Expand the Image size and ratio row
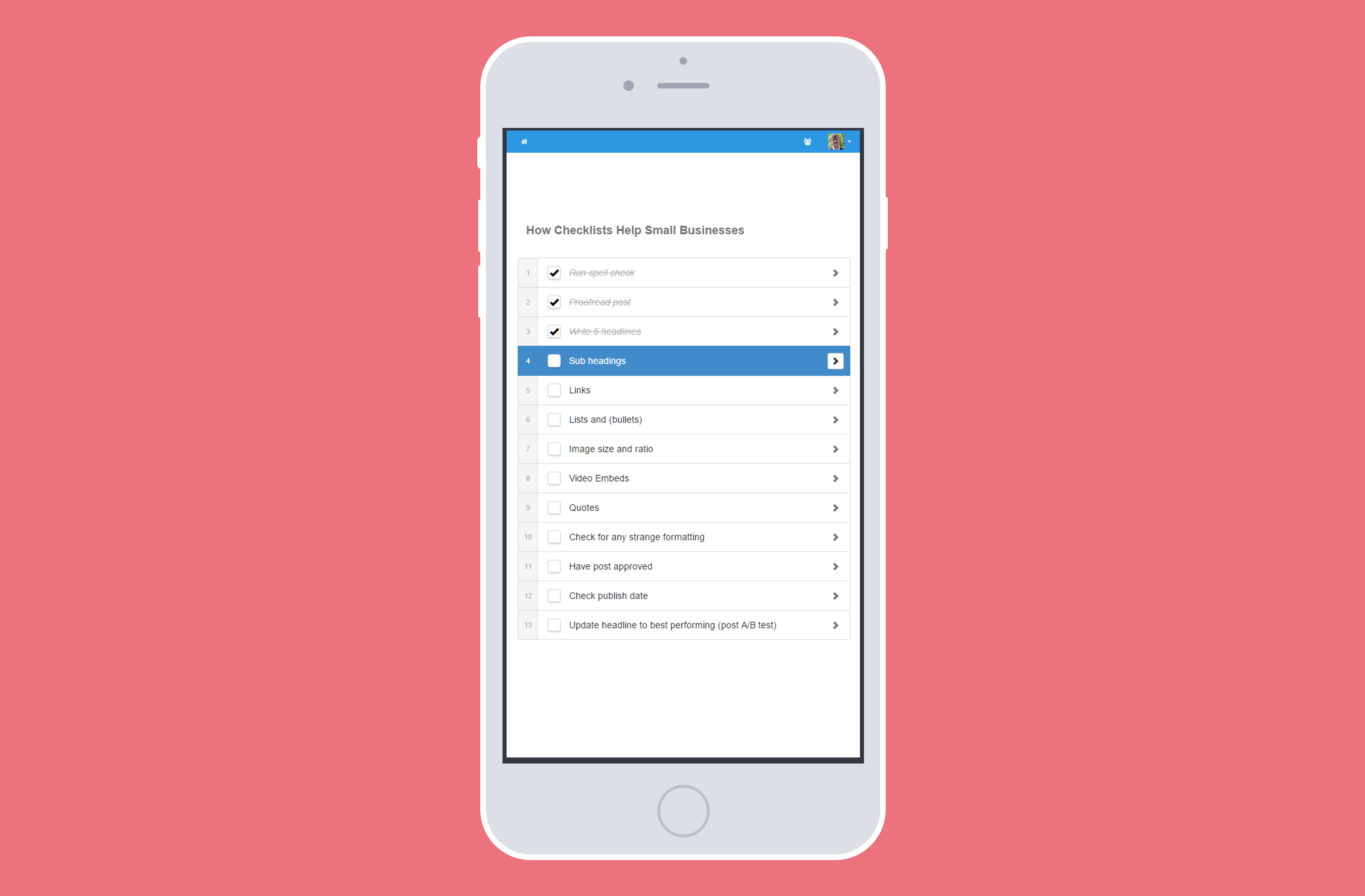Screen dimensions: 1365x896 (835, 449)
